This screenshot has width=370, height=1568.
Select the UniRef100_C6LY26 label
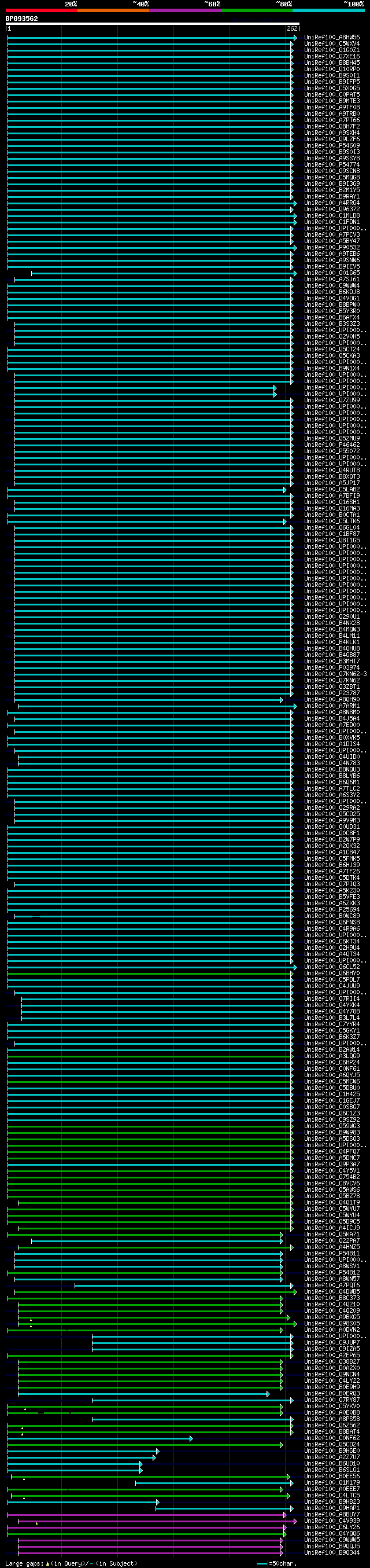332,1526
